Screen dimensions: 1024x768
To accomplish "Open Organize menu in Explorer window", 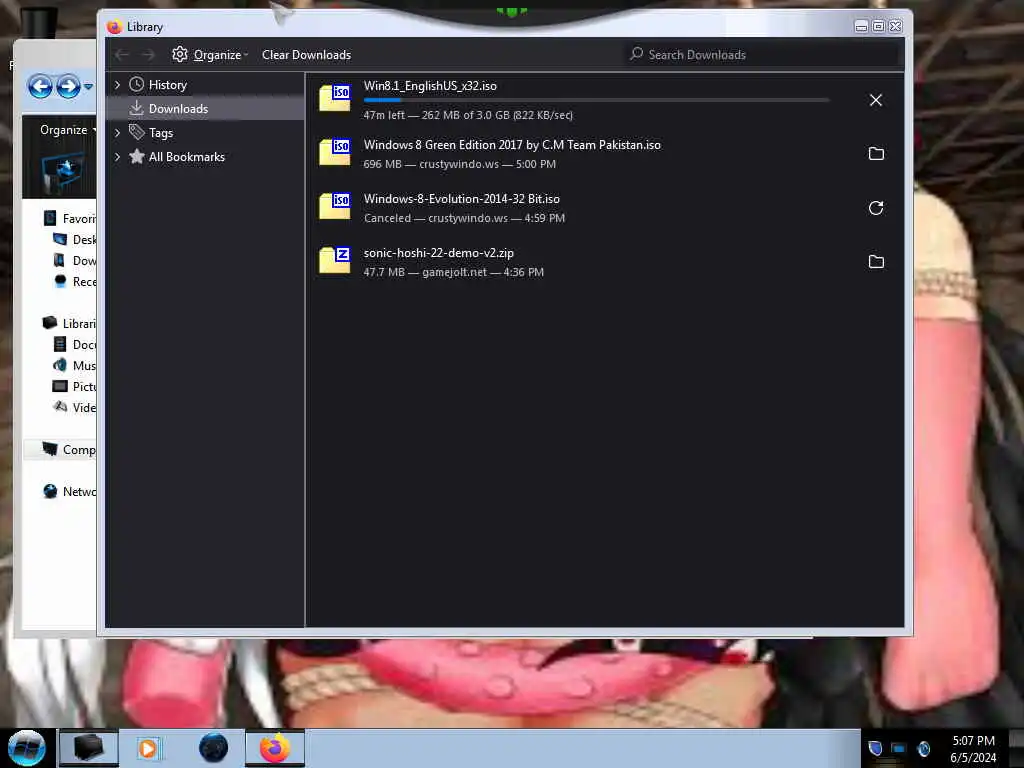I will pos(67,129).
